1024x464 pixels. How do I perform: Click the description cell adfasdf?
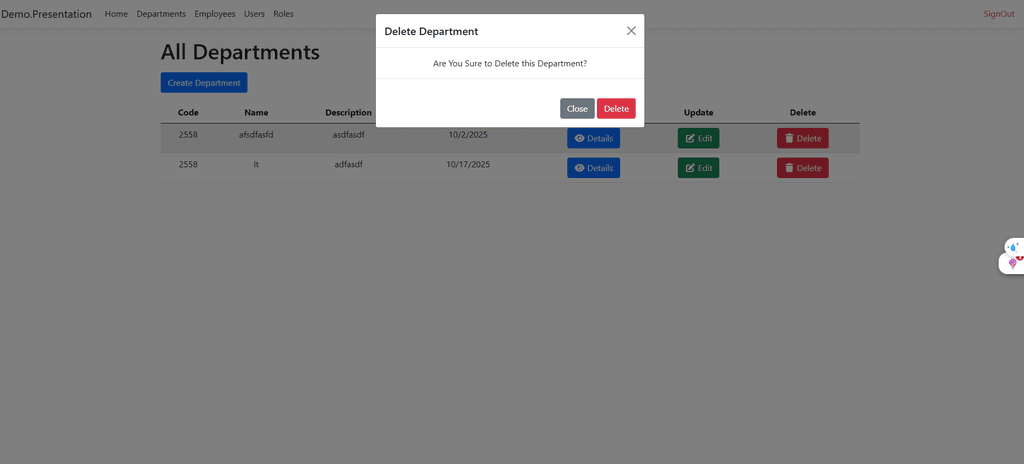click(349, 165)
